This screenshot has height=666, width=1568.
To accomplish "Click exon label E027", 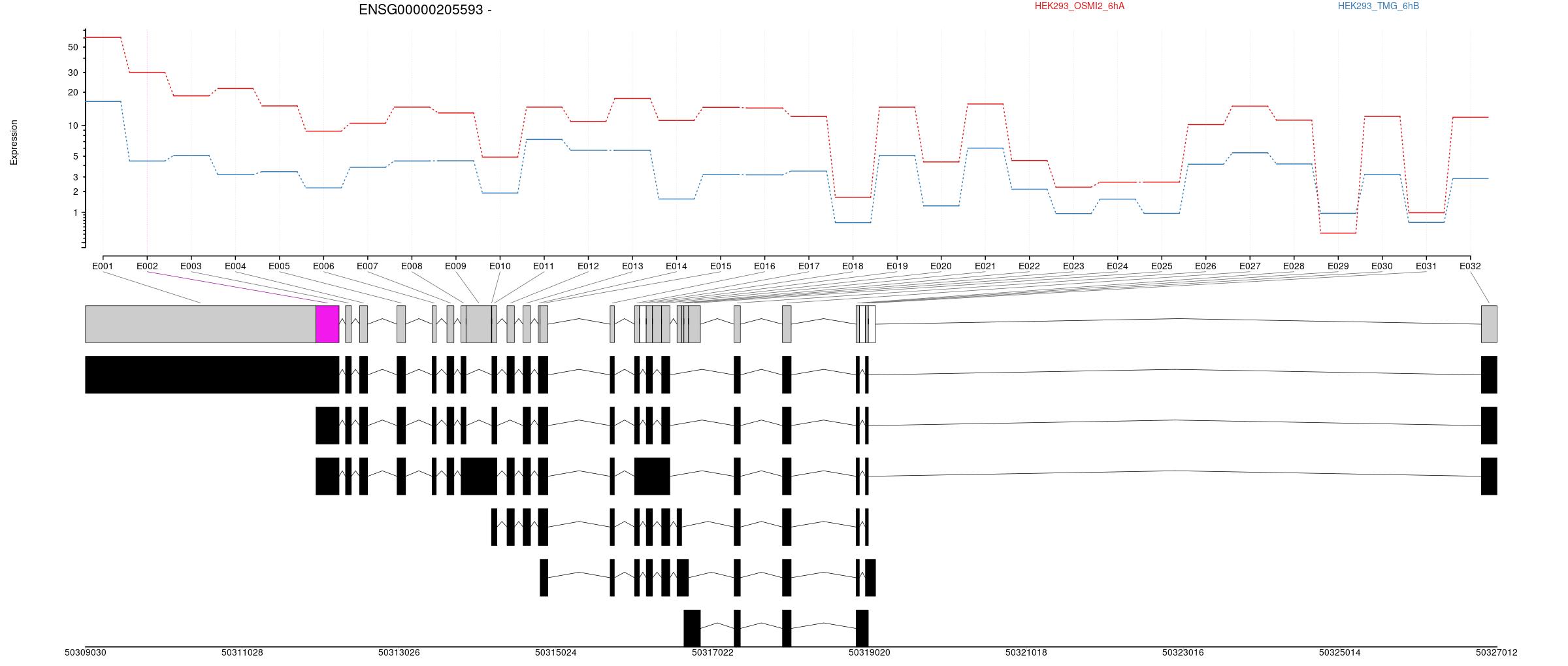I will [1250, 266].
